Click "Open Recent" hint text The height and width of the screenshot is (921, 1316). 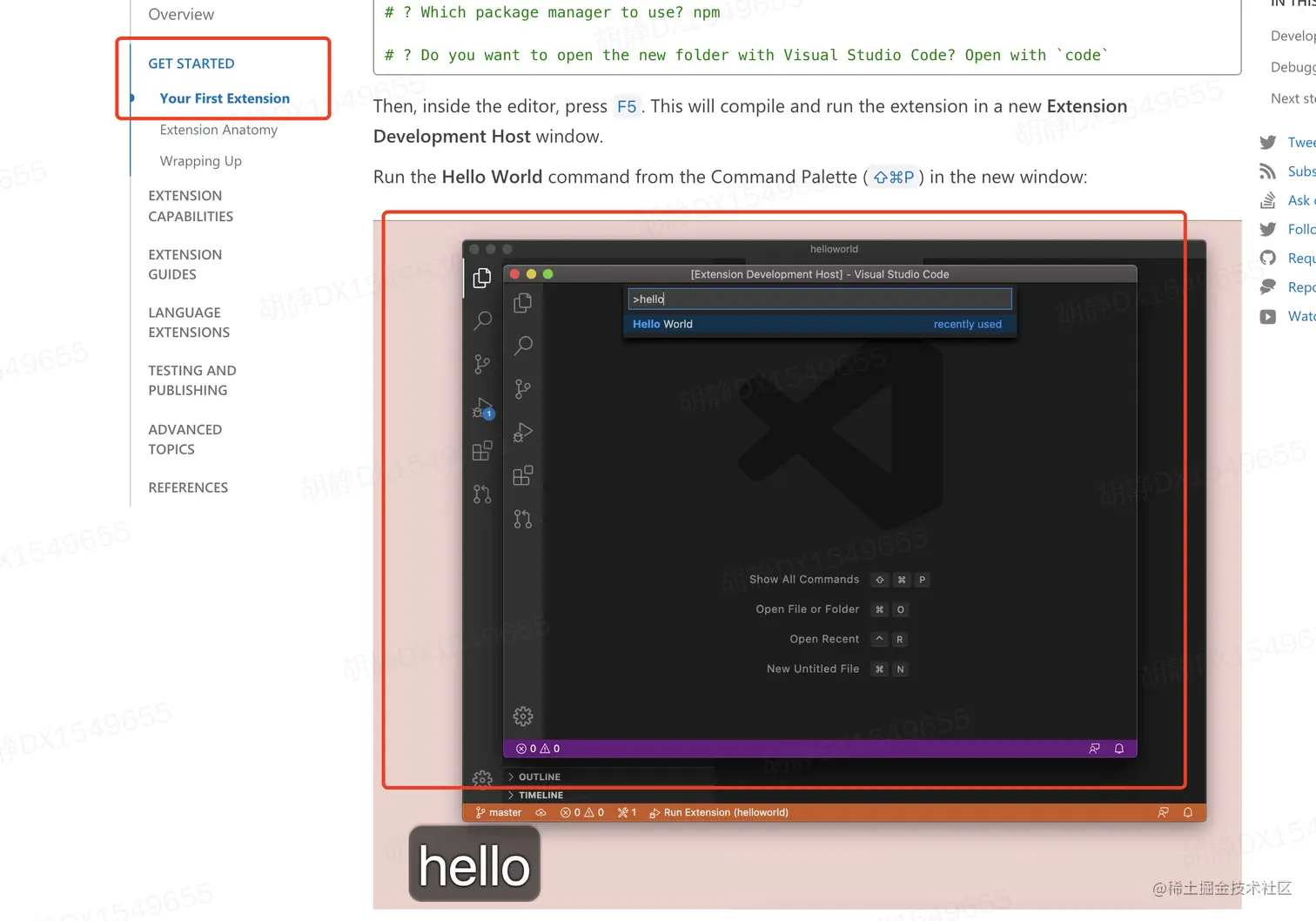[x=824, y=639]
